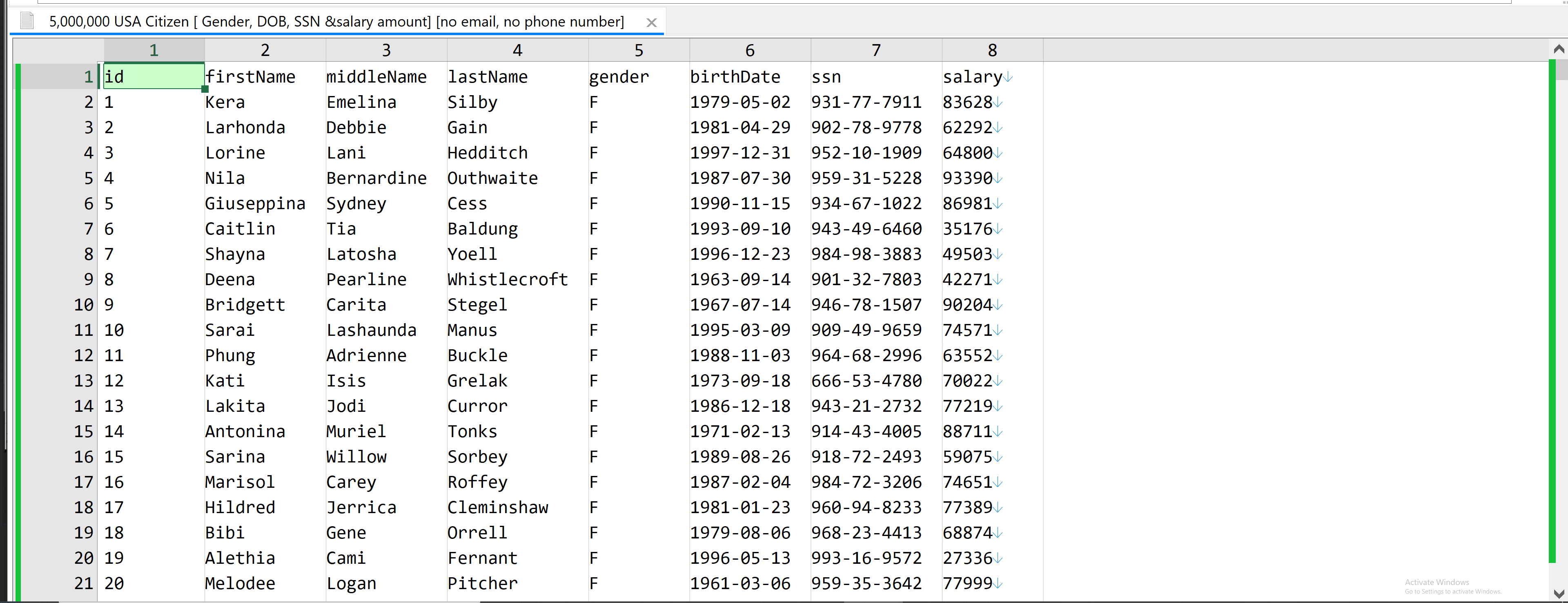Click the vertical scrollbar up arrow
The width and height of the screenshot is (1568, 603).
1558,50
